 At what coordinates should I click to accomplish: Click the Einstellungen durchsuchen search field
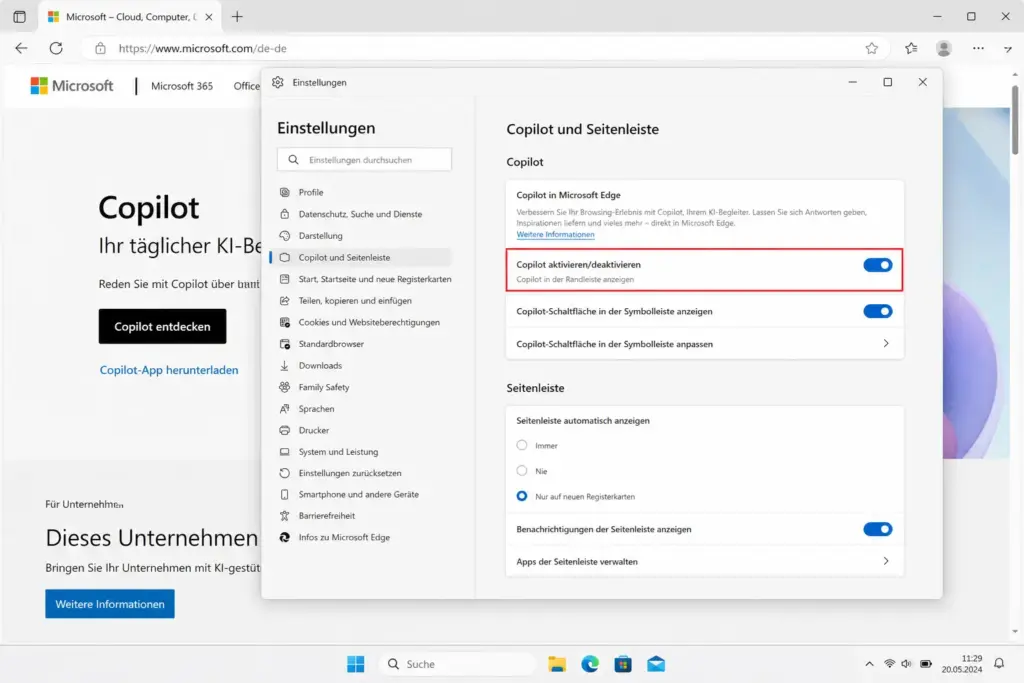pyautogui.click(x=364, y=159)
